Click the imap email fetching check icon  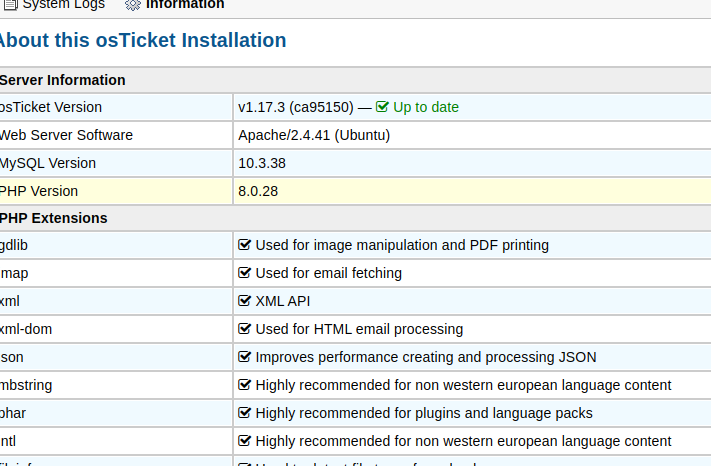(244, 273)
